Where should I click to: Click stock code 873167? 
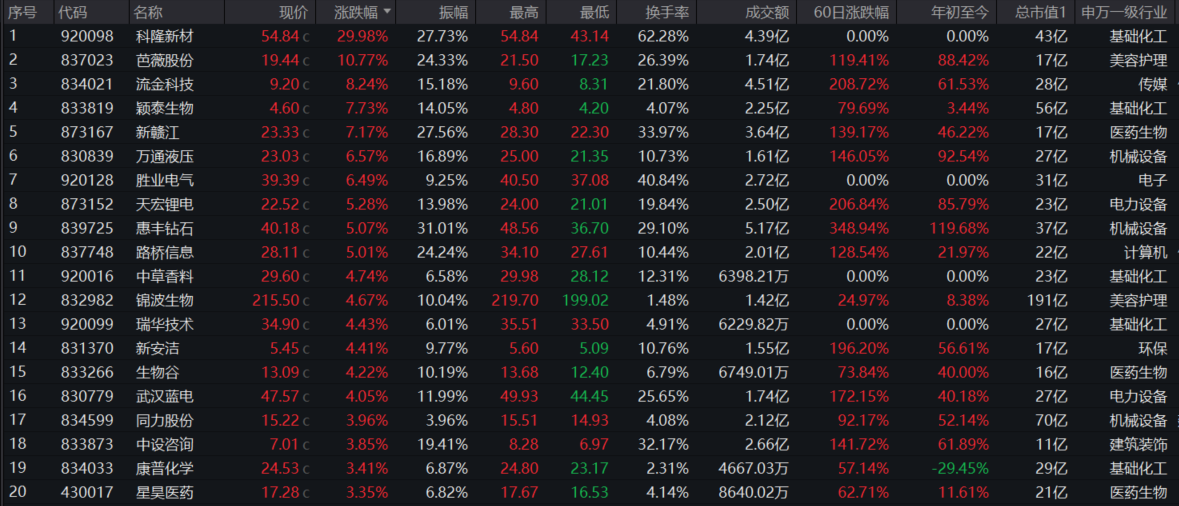[86, 132]
